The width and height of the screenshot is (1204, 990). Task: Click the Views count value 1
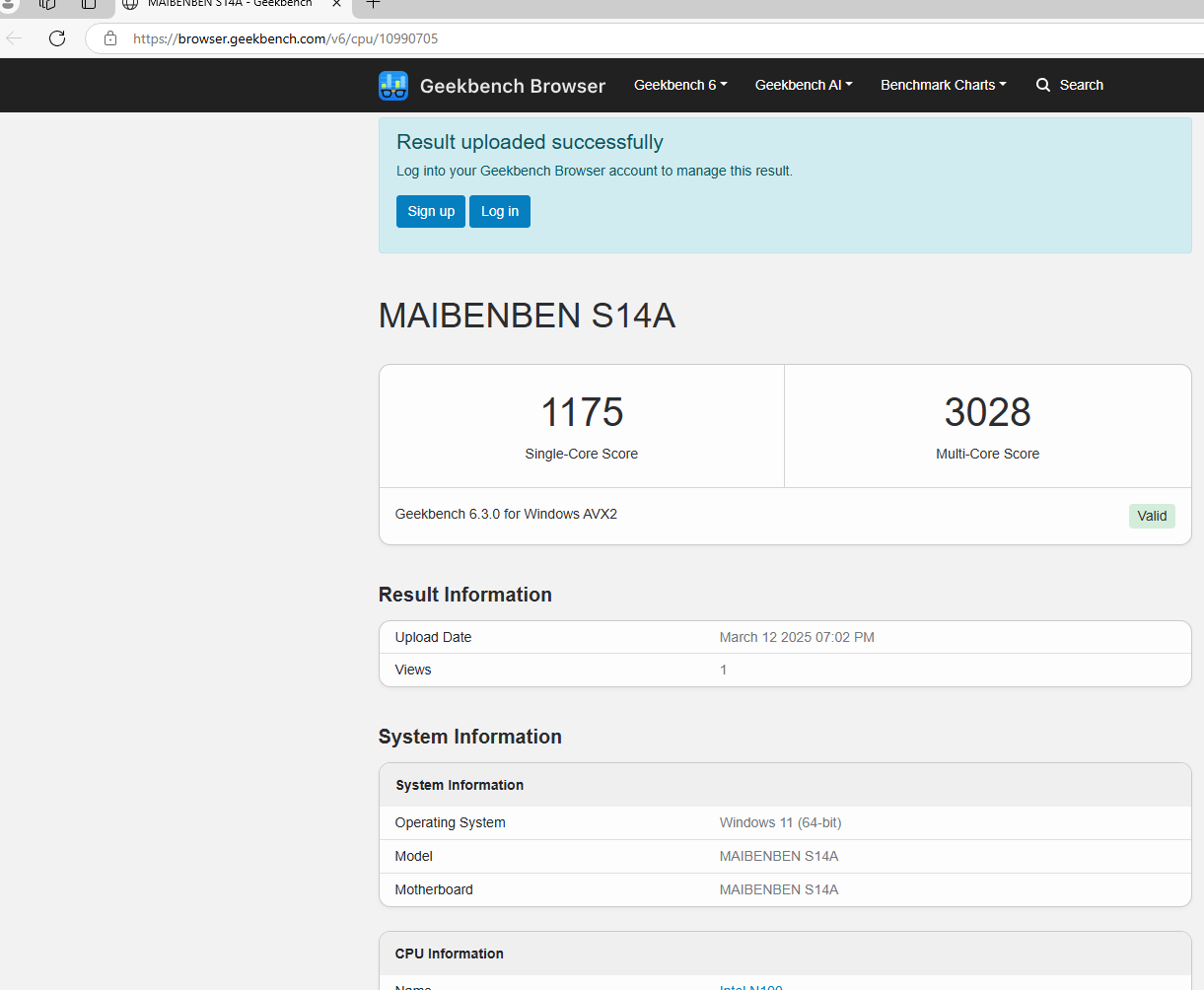(x=723, y=670)
